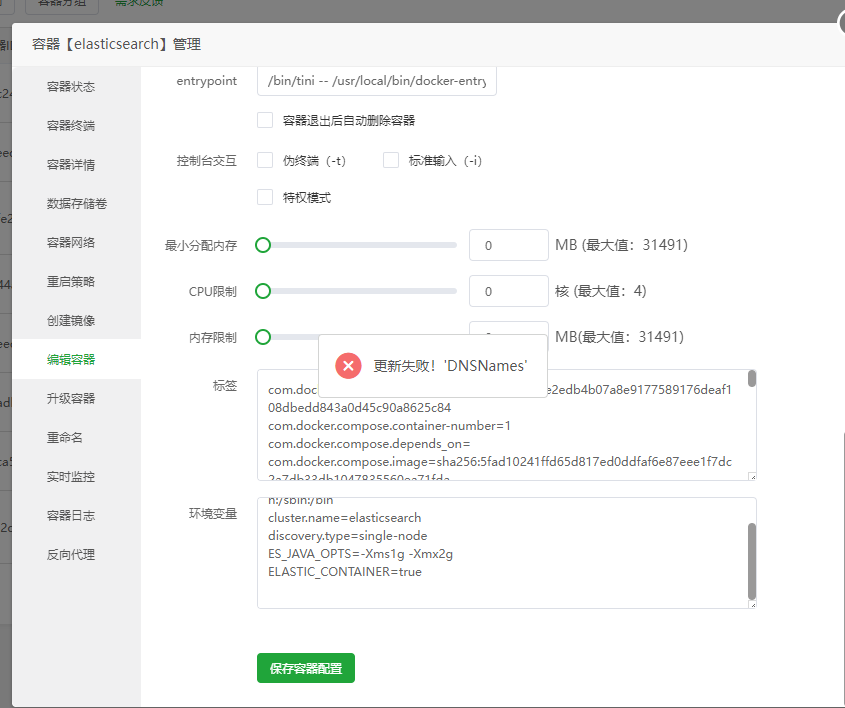Click the discovery.type=single-node line
Screen dimensions: 845x708
click(348, 536)
